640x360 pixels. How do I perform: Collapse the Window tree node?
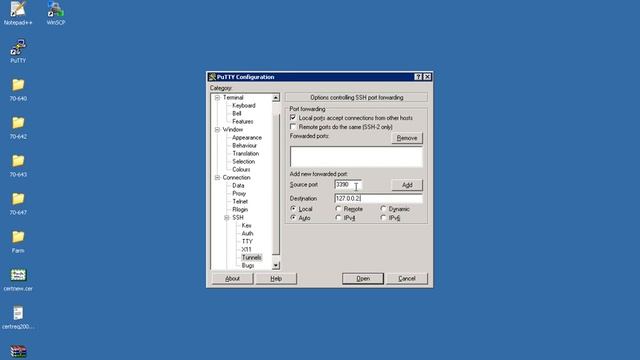tap(217, 129)
